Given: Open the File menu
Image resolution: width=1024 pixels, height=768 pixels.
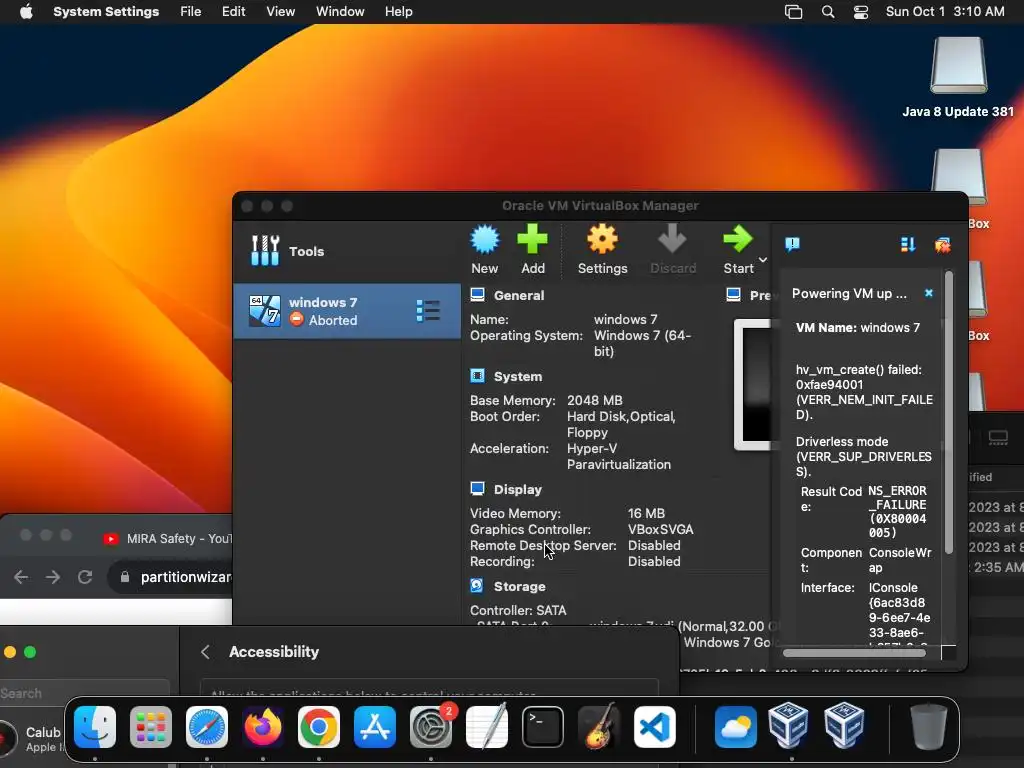Looking at the screenshot, I should 191,11.
